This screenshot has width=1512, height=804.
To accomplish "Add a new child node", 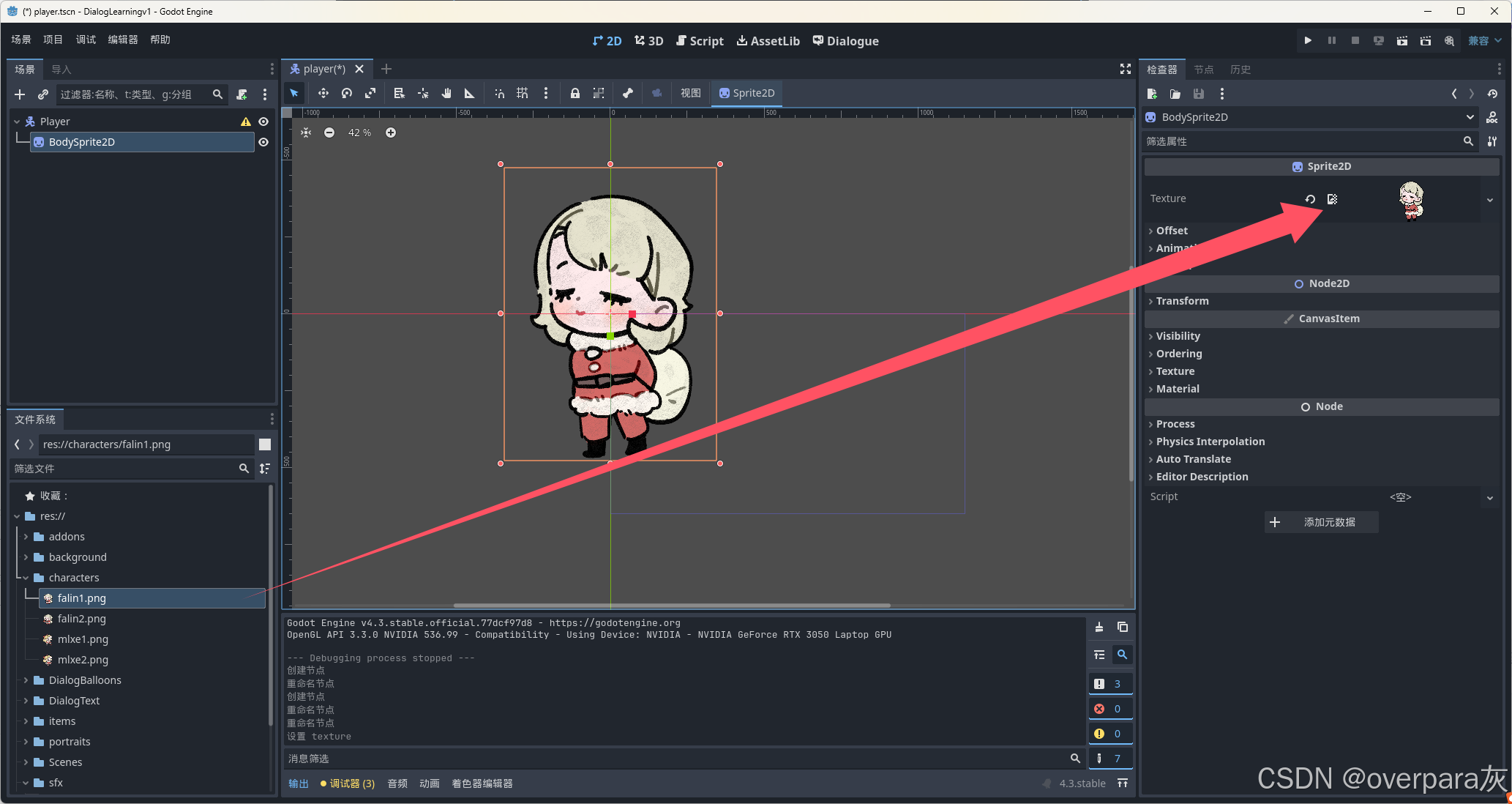I will coord(20,94).
